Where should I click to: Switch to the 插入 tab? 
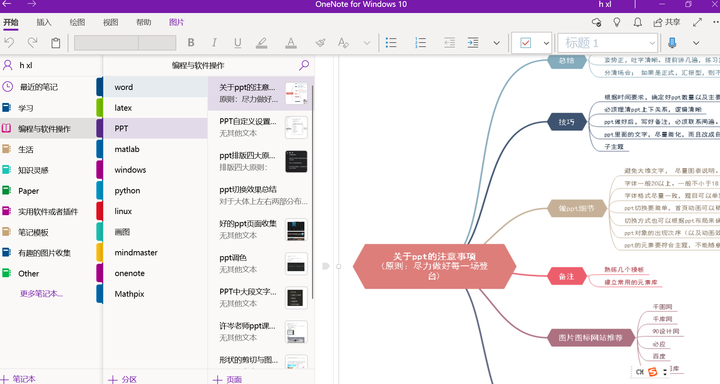[44, 22]
